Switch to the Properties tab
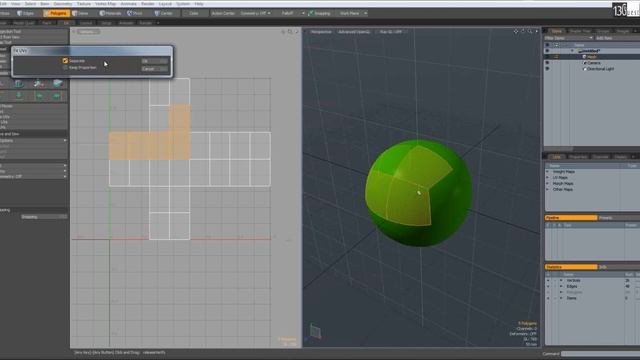 coord(578,157)
